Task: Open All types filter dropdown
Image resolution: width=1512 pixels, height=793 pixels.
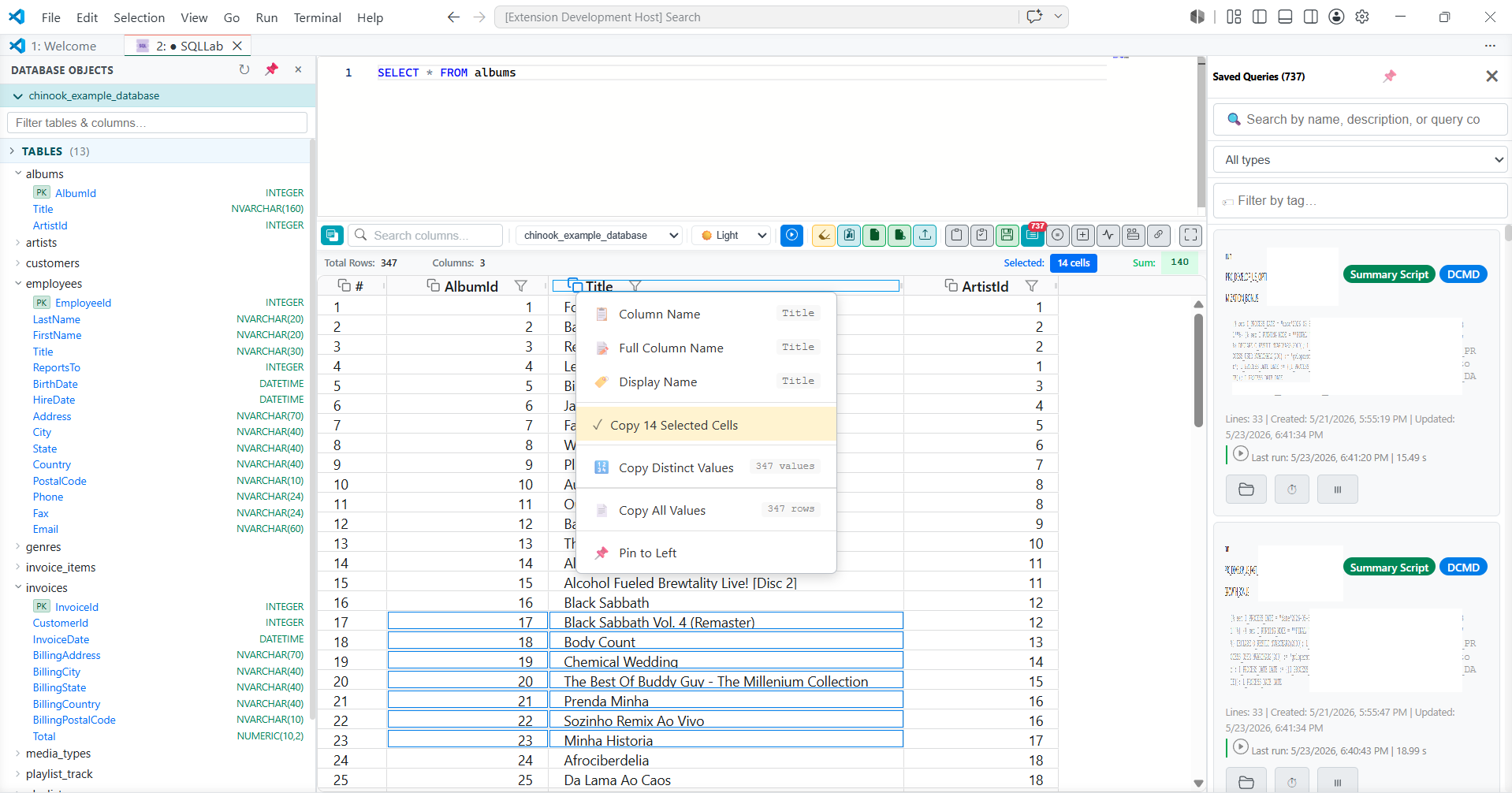Action: (x=1361, y=159)
